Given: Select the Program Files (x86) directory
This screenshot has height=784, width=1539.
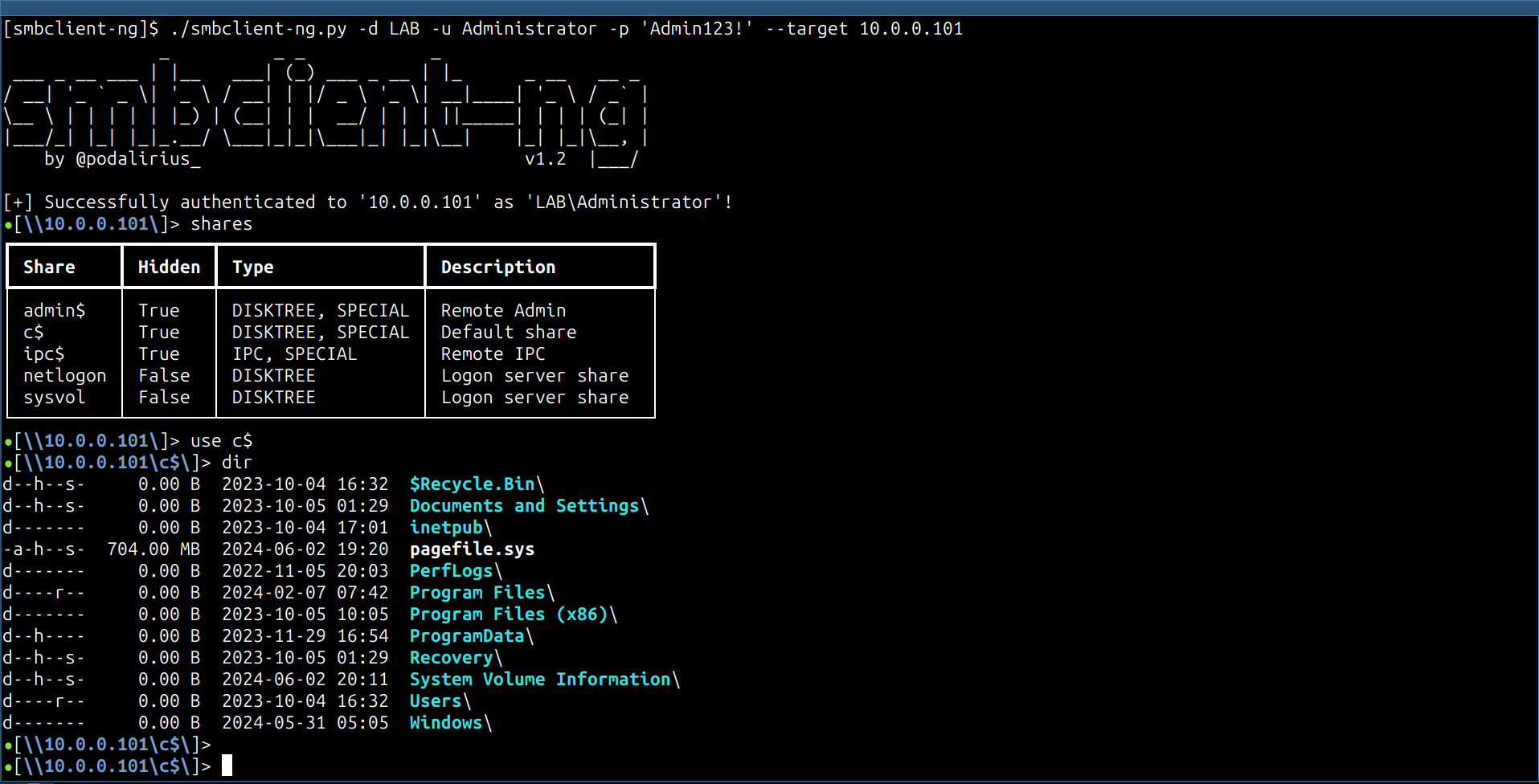Looking at the screenshot, I should click(x=509, y=615).
